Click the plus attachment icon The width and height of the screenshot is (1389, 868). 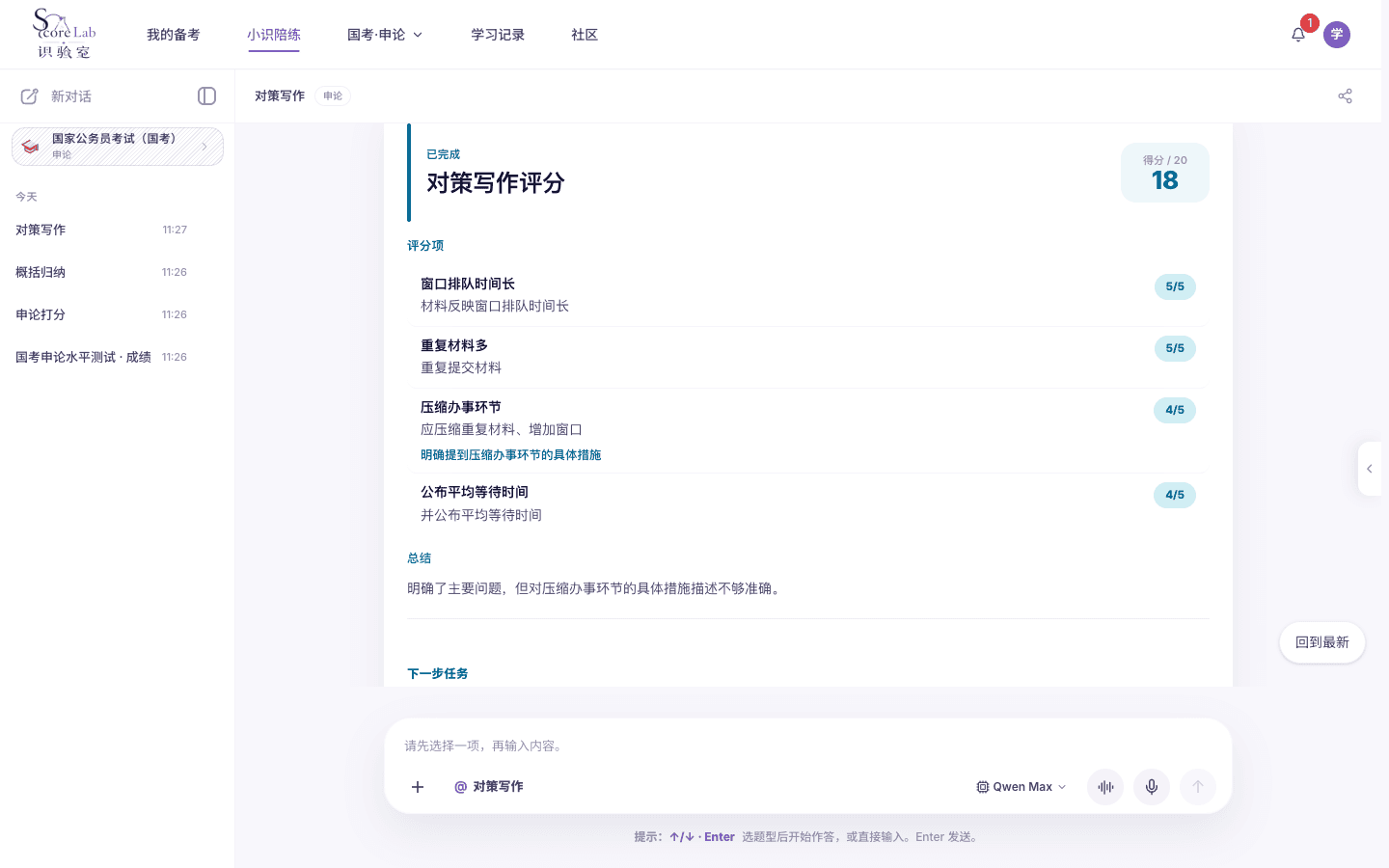(418, 787)
